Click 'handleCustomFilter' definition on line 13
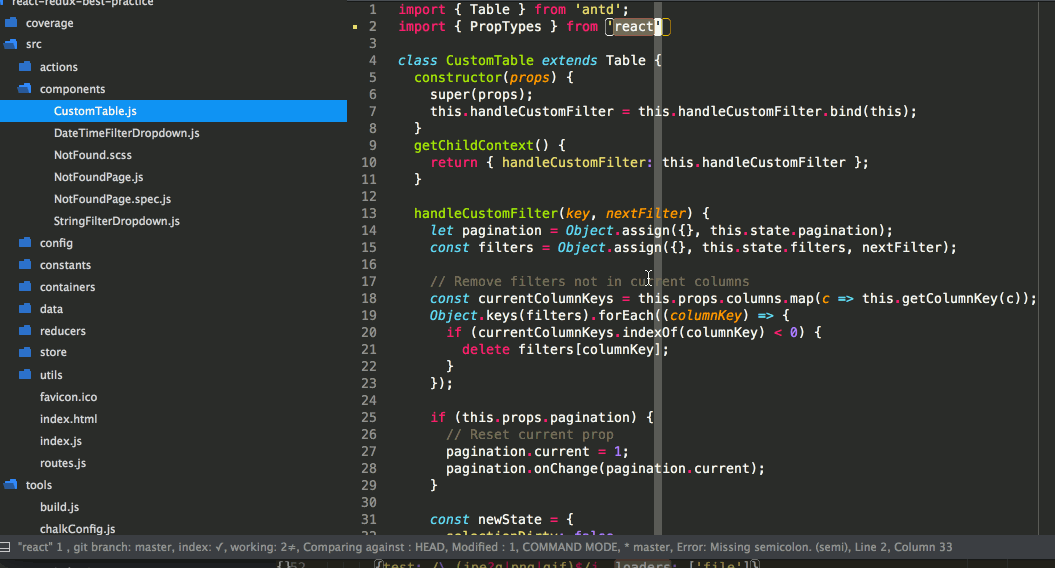The image size is (1055, 568). click(486, 213)
